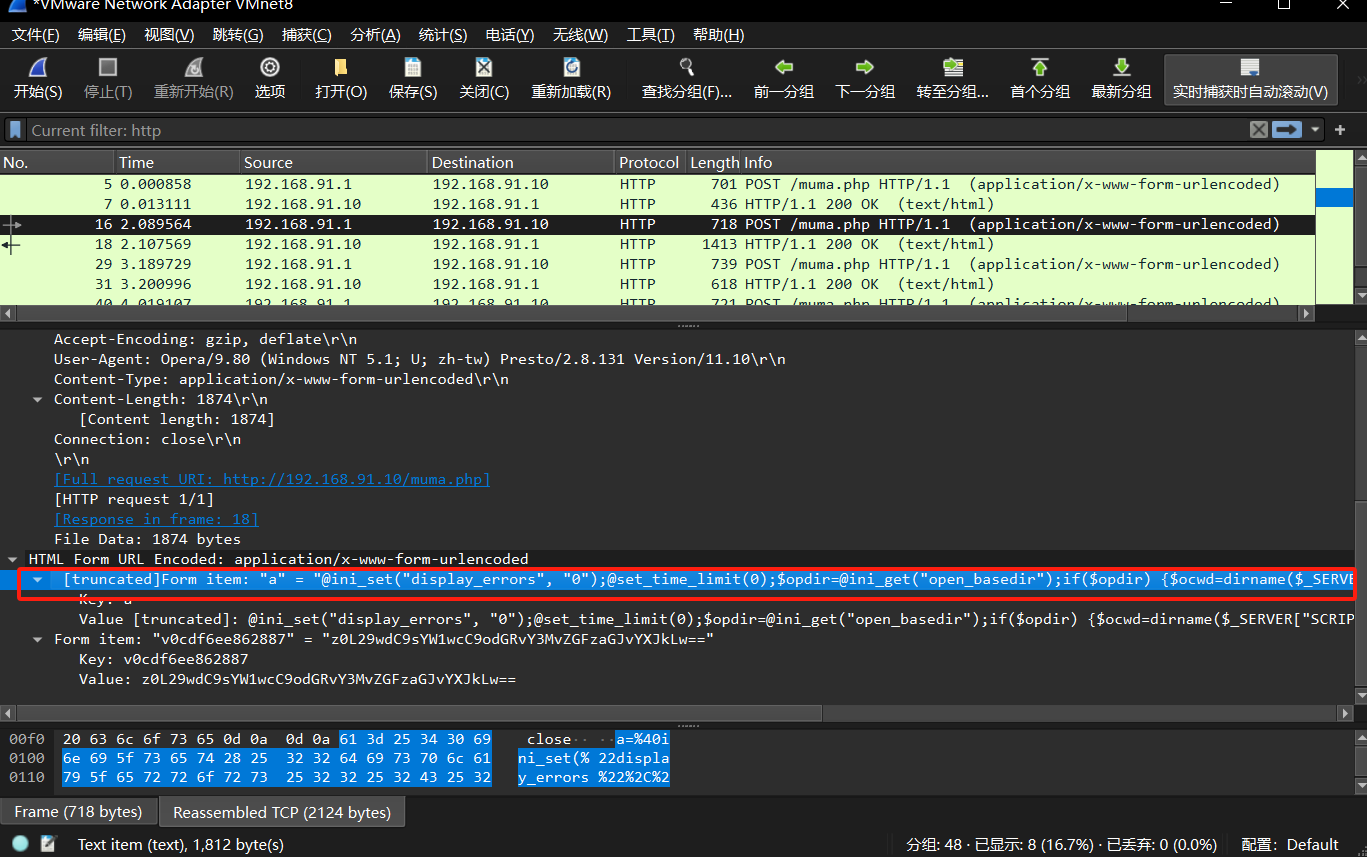Click the expert info circle in status bar
Image resolution: width=1367 pixels, height=857 pixels.
(20, 844)
